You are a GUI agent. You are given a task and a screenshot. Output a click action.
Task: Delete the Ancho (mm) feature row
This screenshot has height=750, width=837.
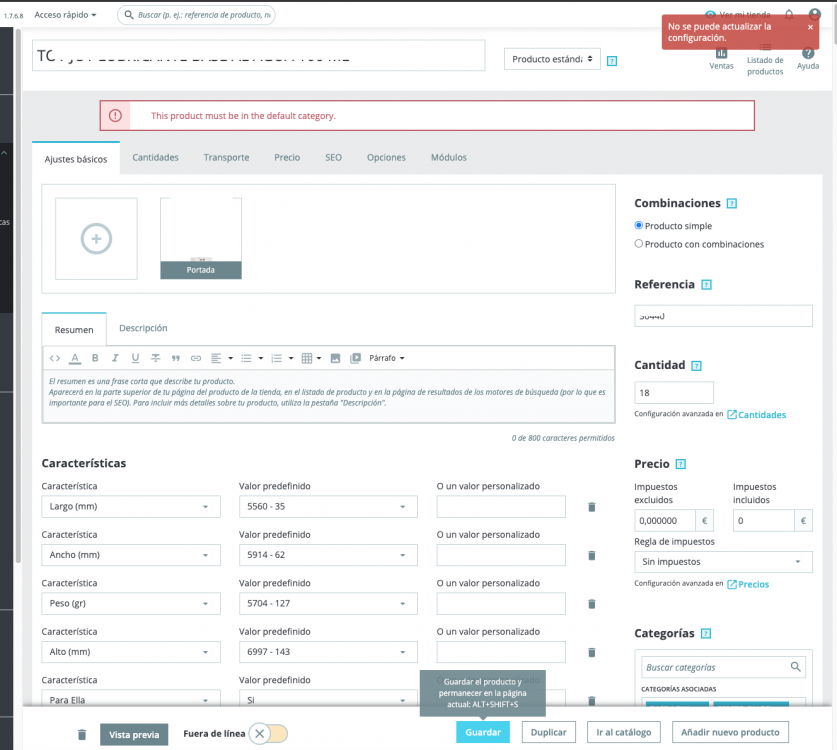591,556
